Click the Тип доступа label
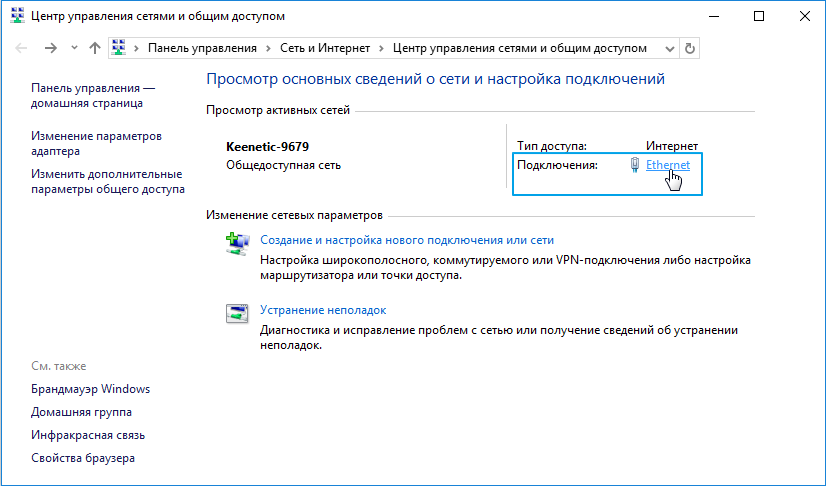 552,146
